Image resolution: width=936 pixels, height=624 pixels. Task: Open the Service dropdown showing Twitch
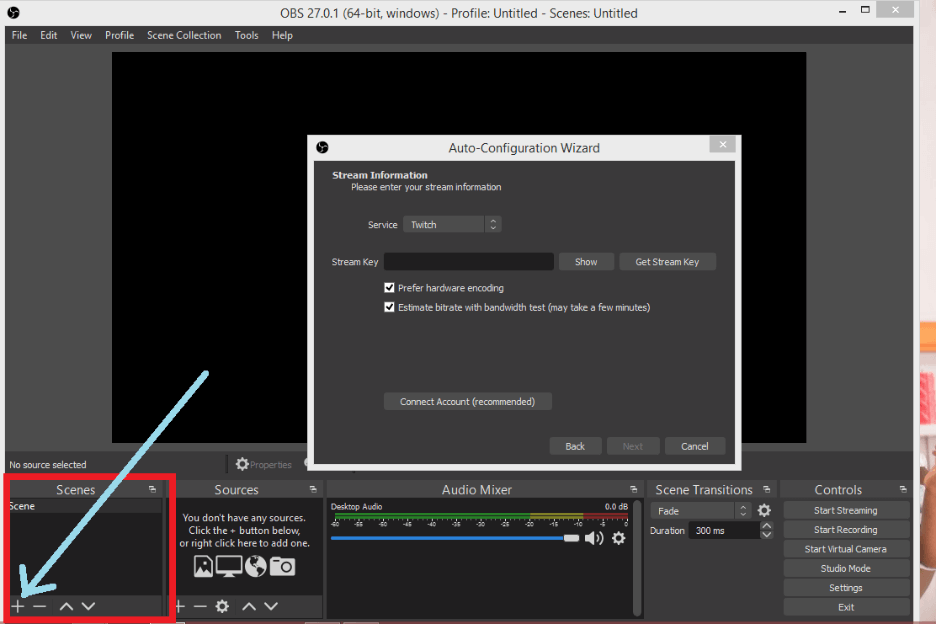click(452, 225)
